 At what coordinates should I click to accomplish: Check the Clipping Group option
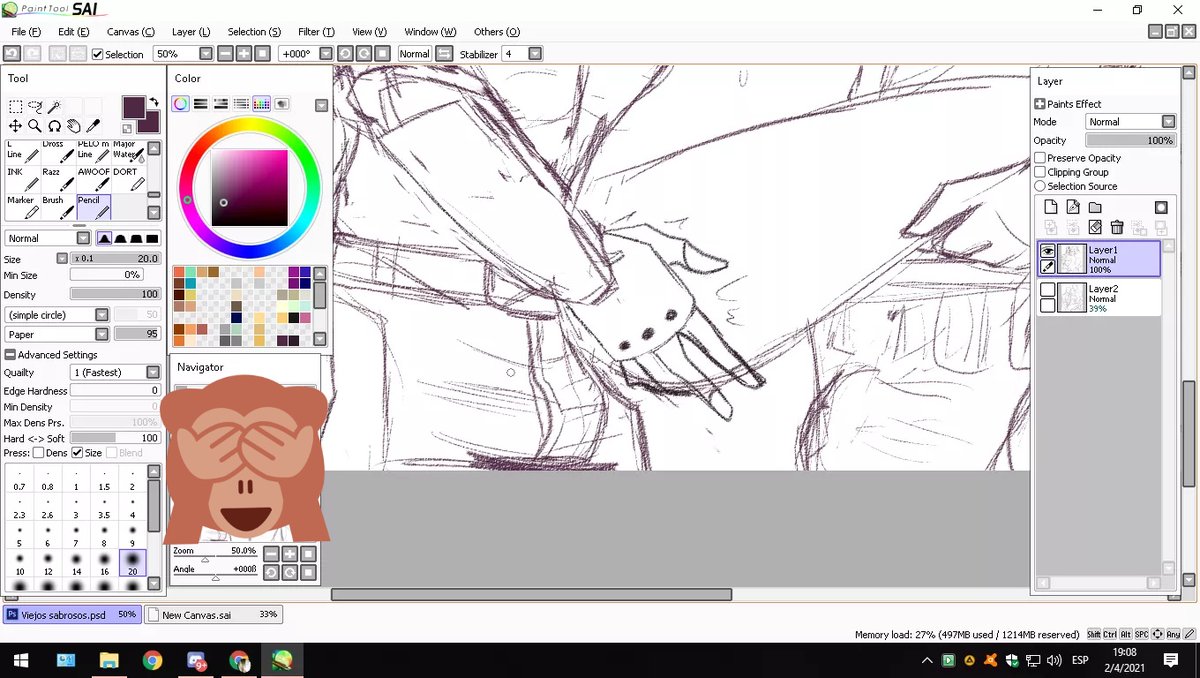click(x=1039, y=172)
